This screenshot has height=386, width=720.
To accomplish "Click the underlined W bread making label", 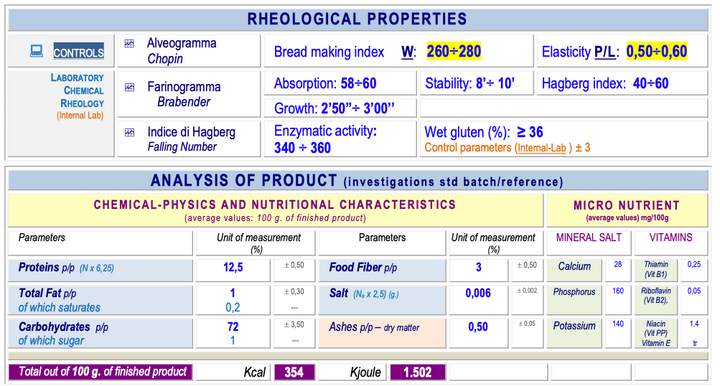I will [x=407, y=52].
